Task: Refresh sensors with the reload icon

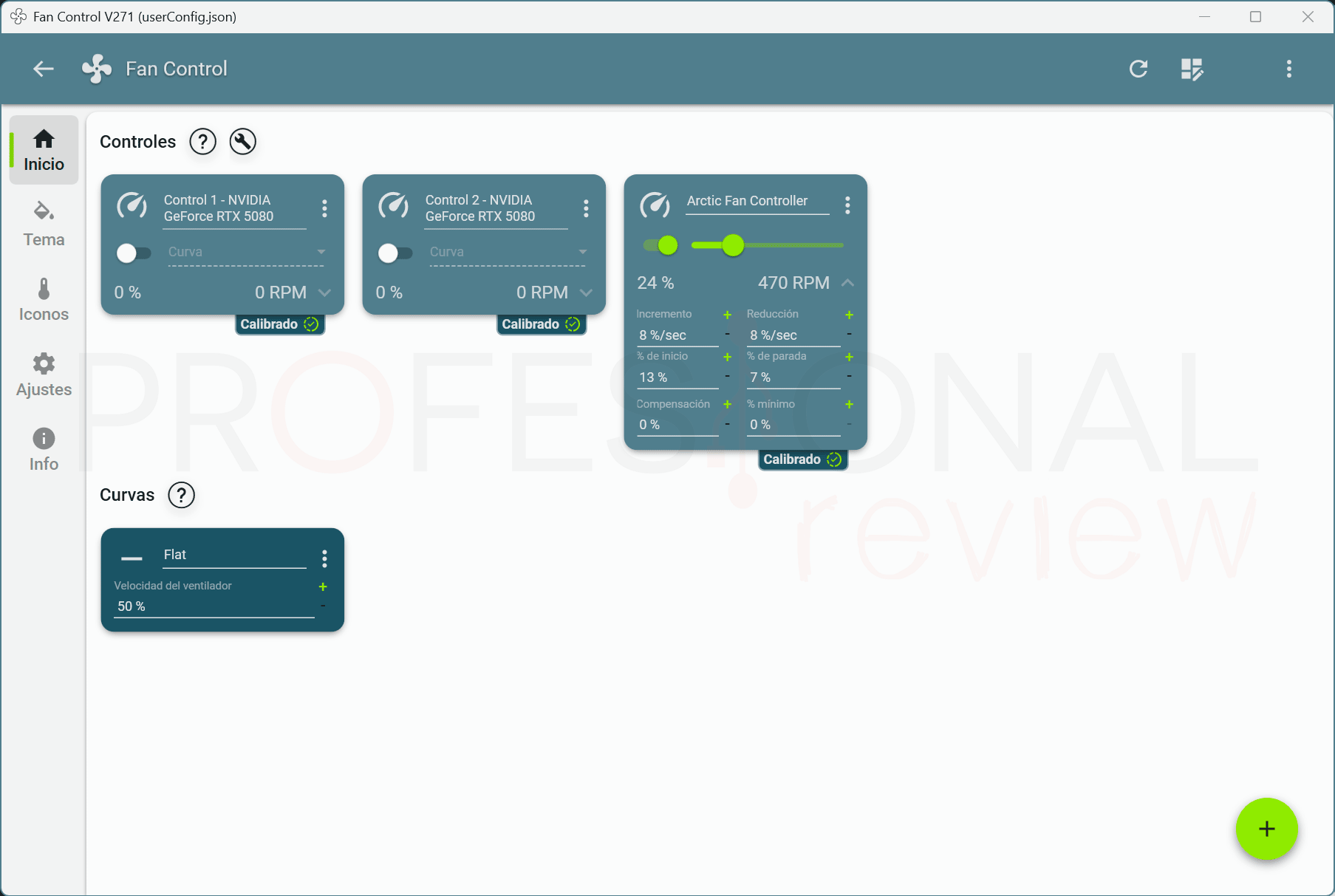Action: (x=1138, y=69)
